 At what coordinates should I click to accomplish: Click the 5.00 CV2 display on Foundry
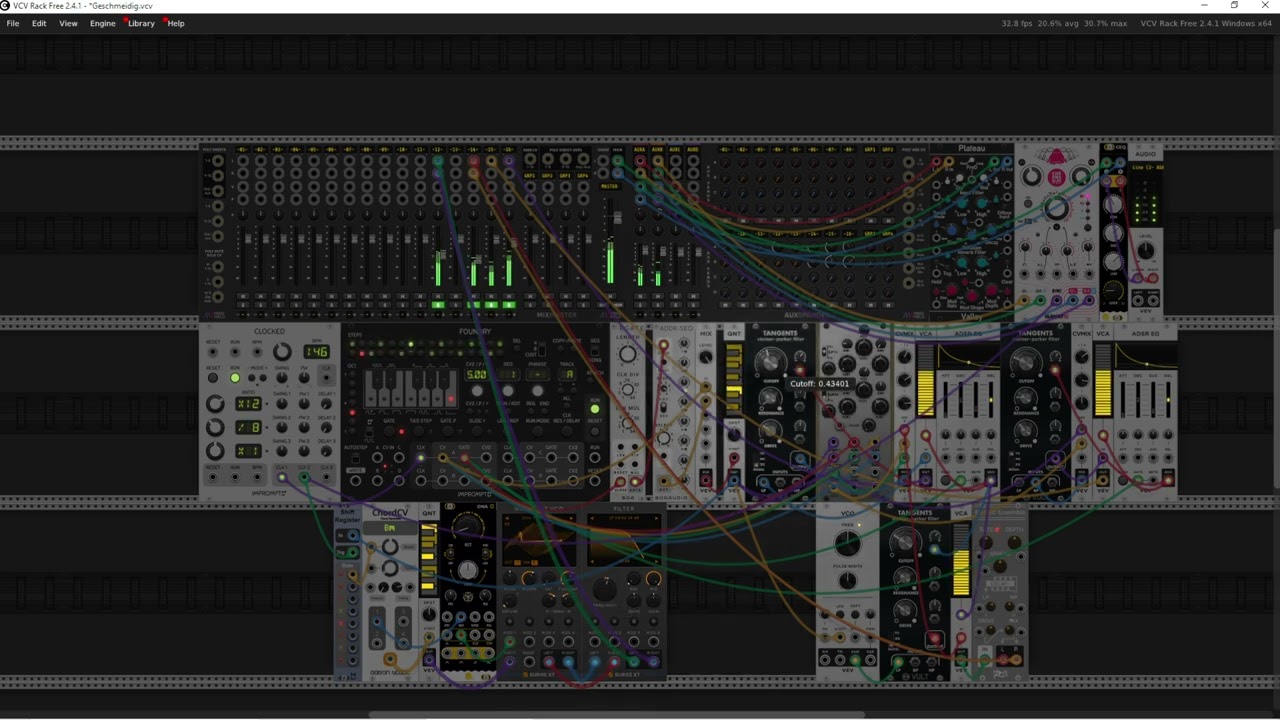(x=477, y=375)
